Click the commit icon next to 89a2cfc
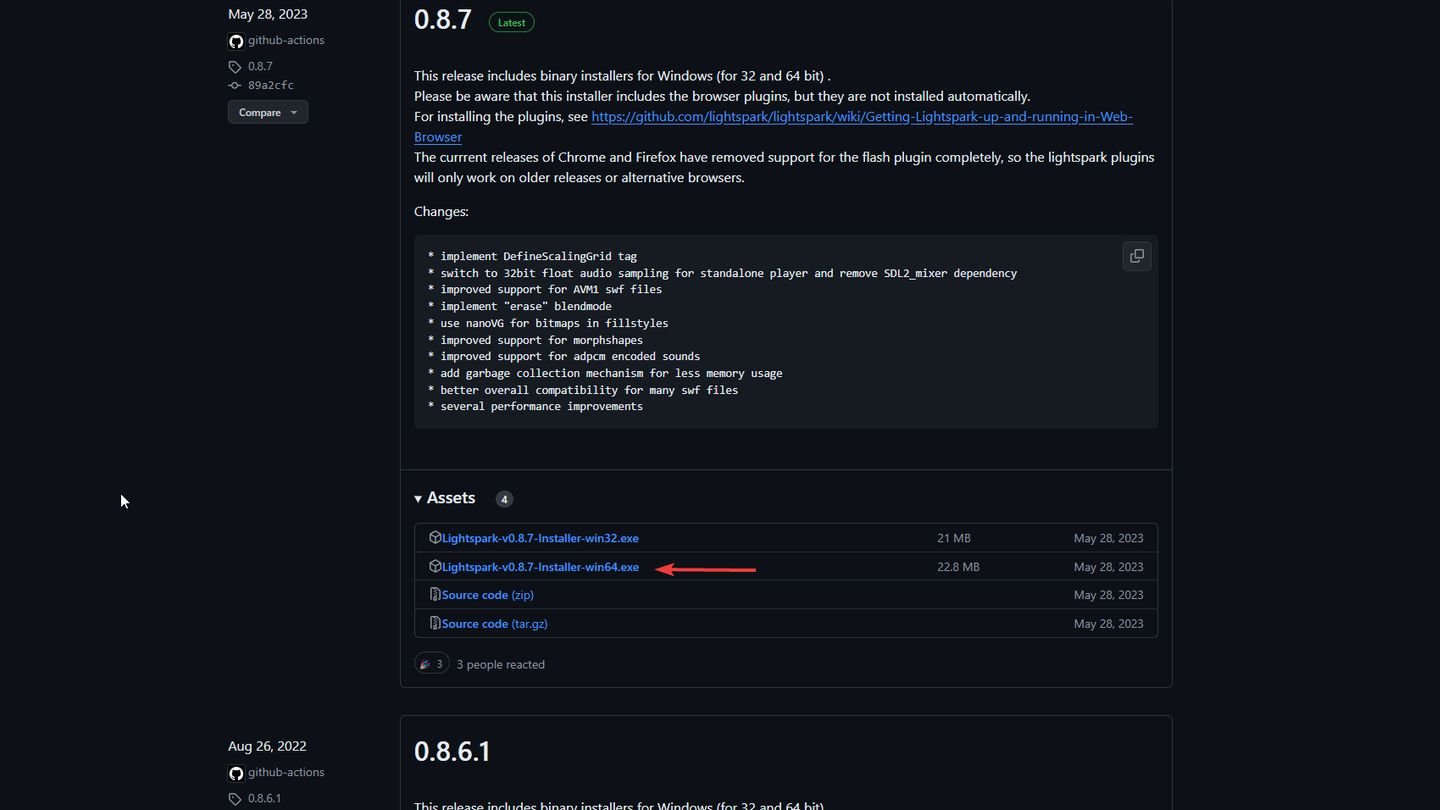 pos(235,85)
